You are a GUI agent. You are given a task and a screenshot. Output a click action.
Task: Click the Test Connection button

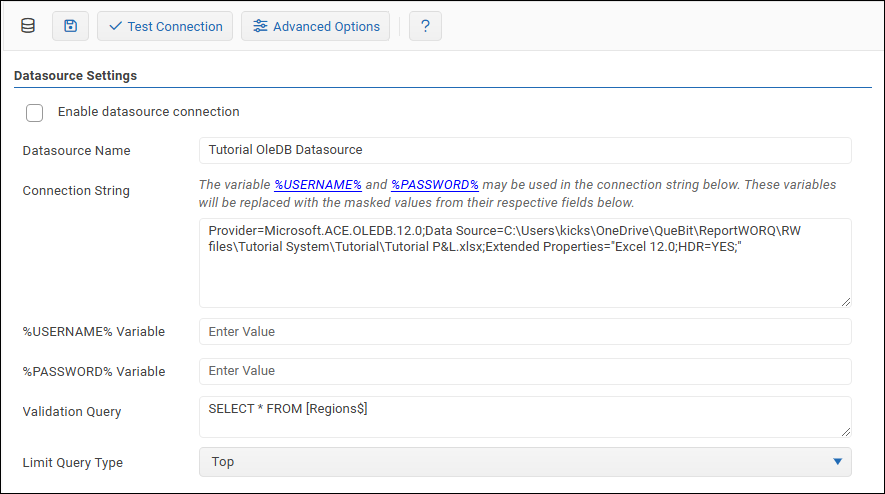coord(165,26)
